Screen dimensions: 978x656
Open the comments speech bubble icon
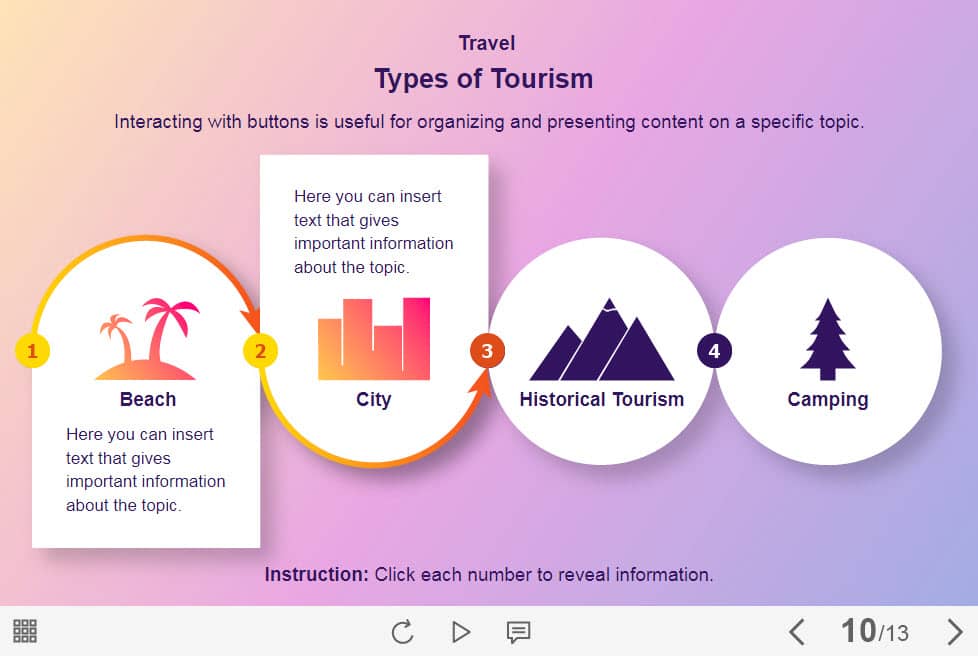point(518,632)
